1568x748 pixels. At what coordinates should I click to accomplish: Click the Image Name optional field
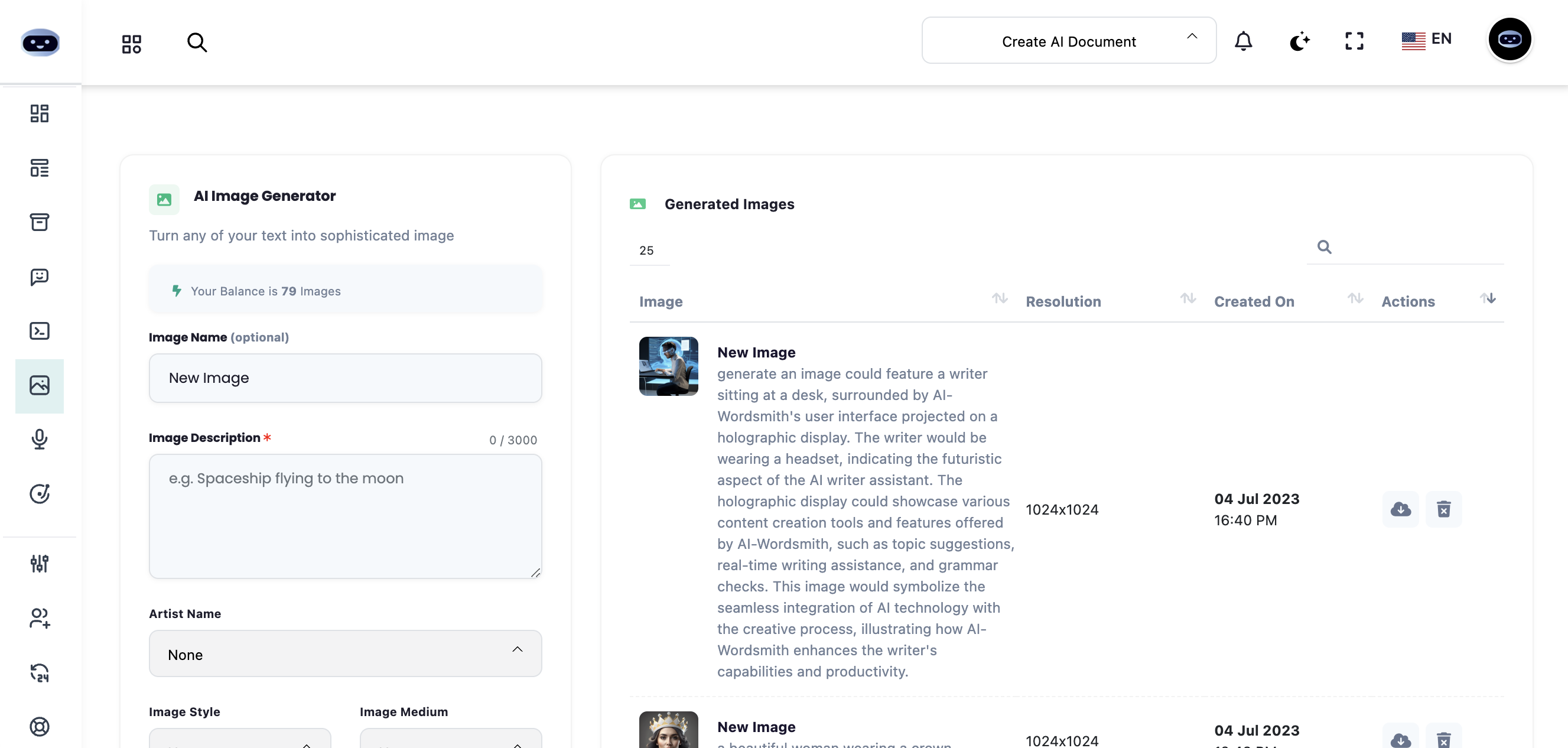coord(343,377)
